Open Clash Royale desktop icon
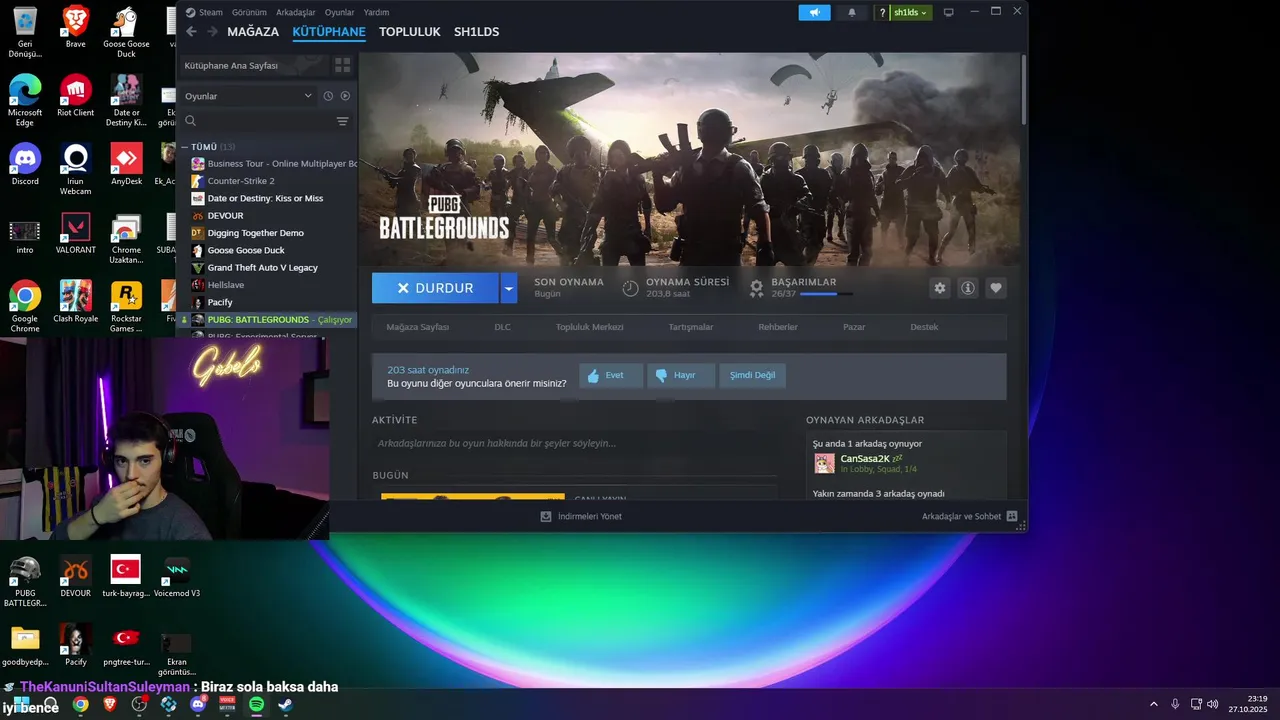 (76, 303)
